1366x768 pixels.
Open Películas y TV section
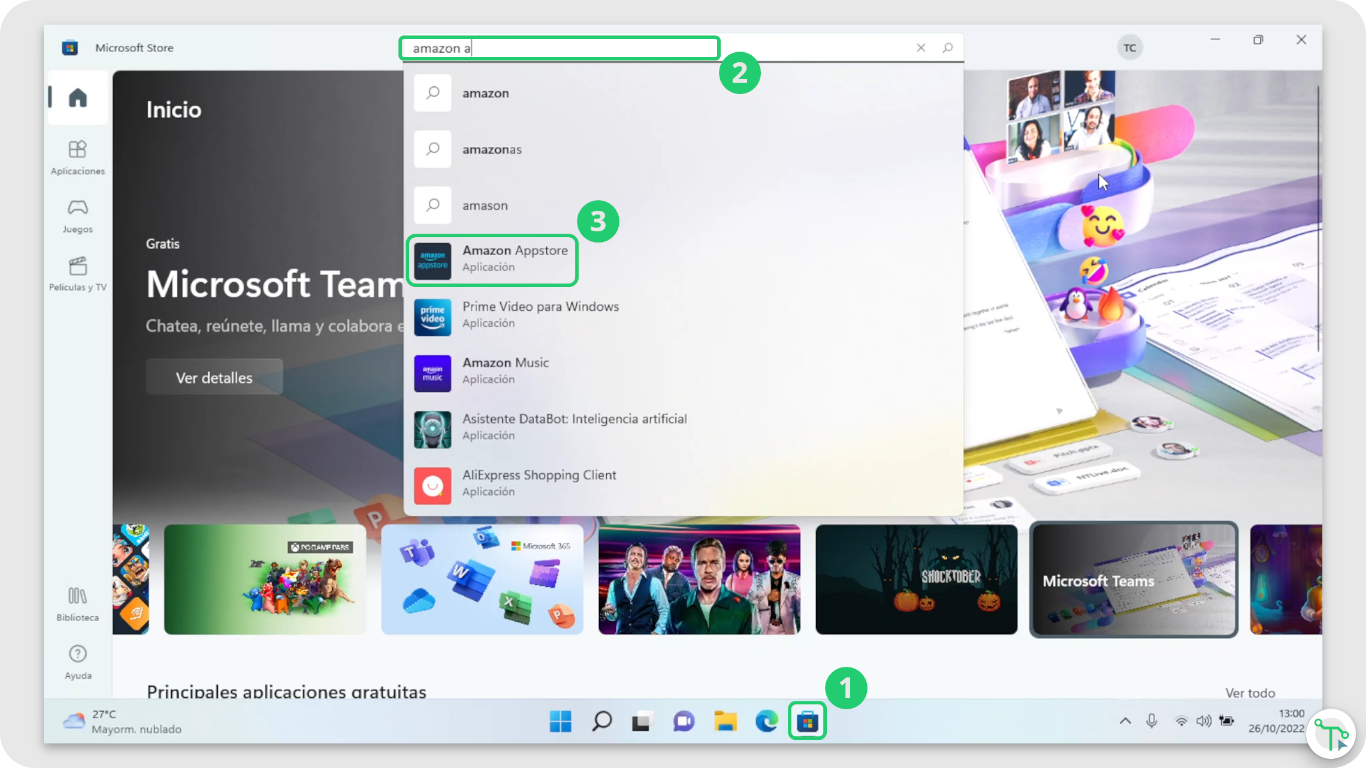(77, 273)
